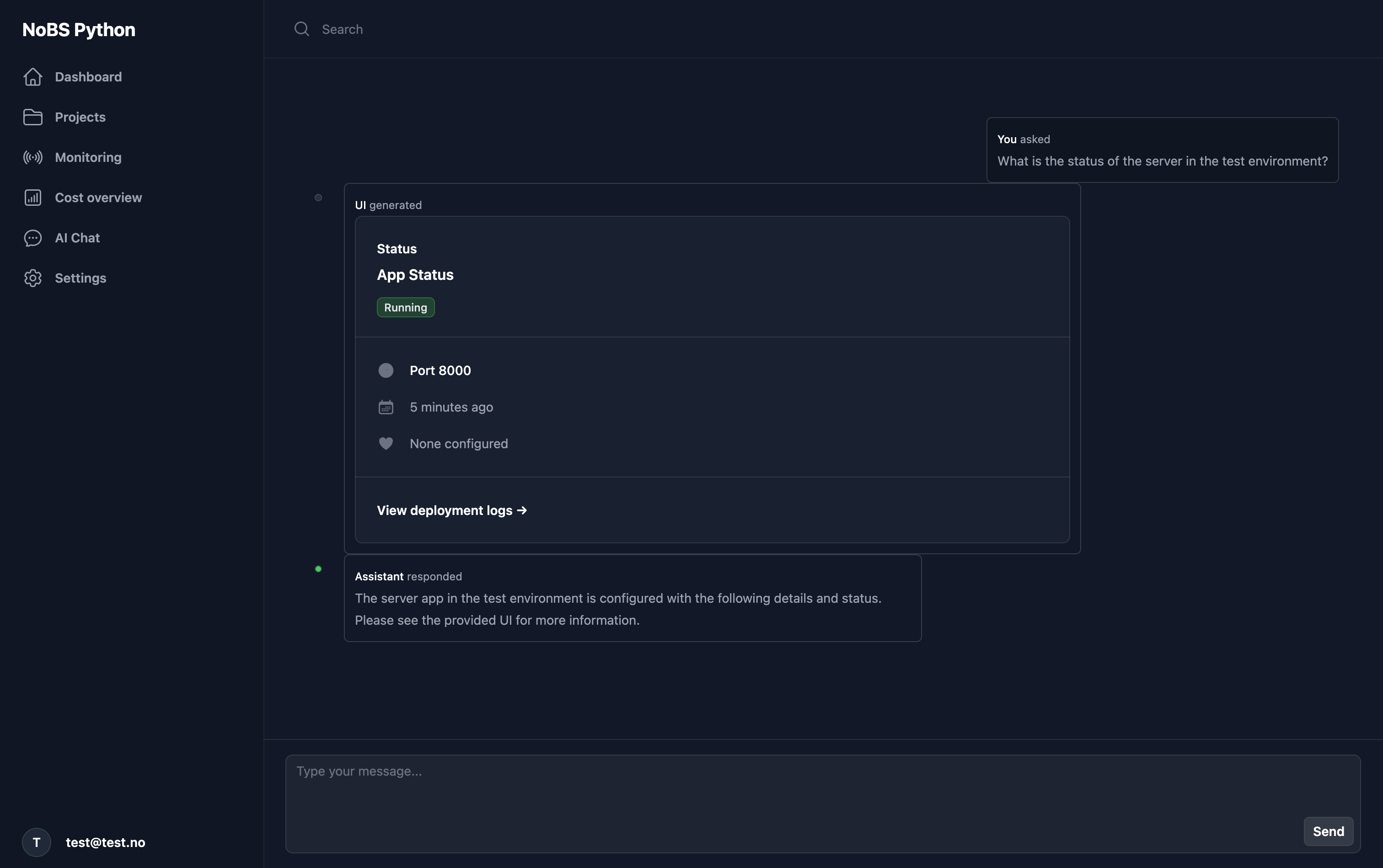Click the calendar icon beside 5 minutes ago

pyautogui.click(x=385, y=407)
